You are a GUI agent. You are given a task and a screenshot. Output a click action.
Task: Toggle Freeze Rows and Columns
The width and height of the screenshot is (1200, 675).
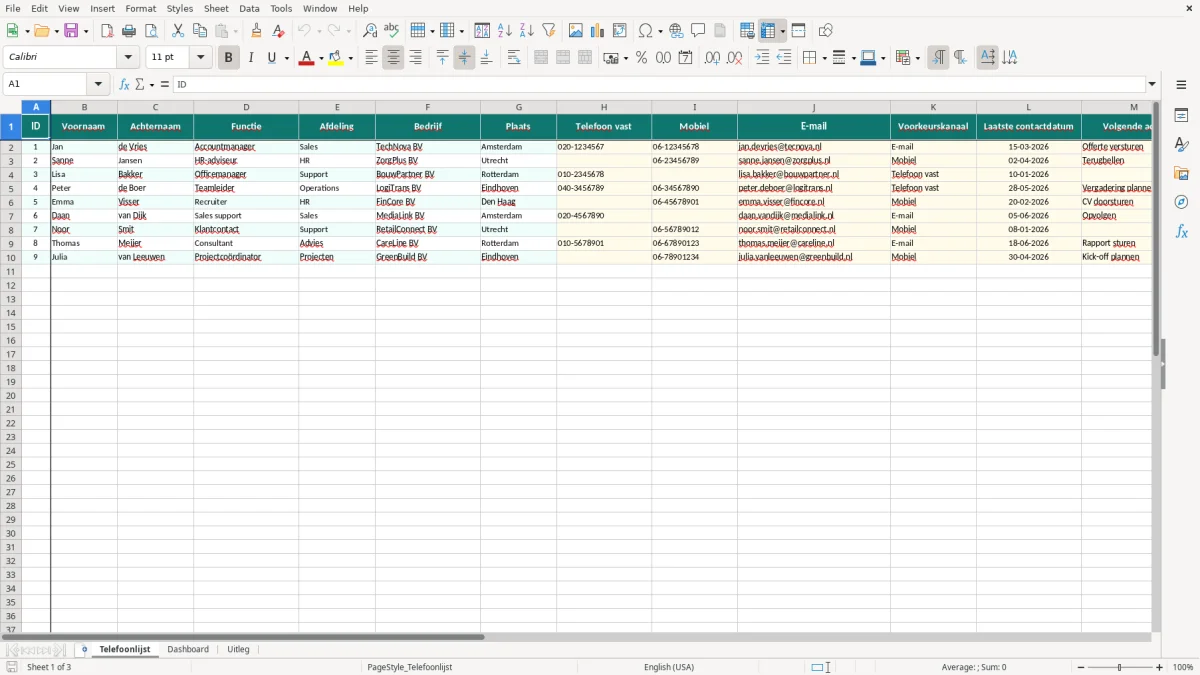(x=768, y=31)
